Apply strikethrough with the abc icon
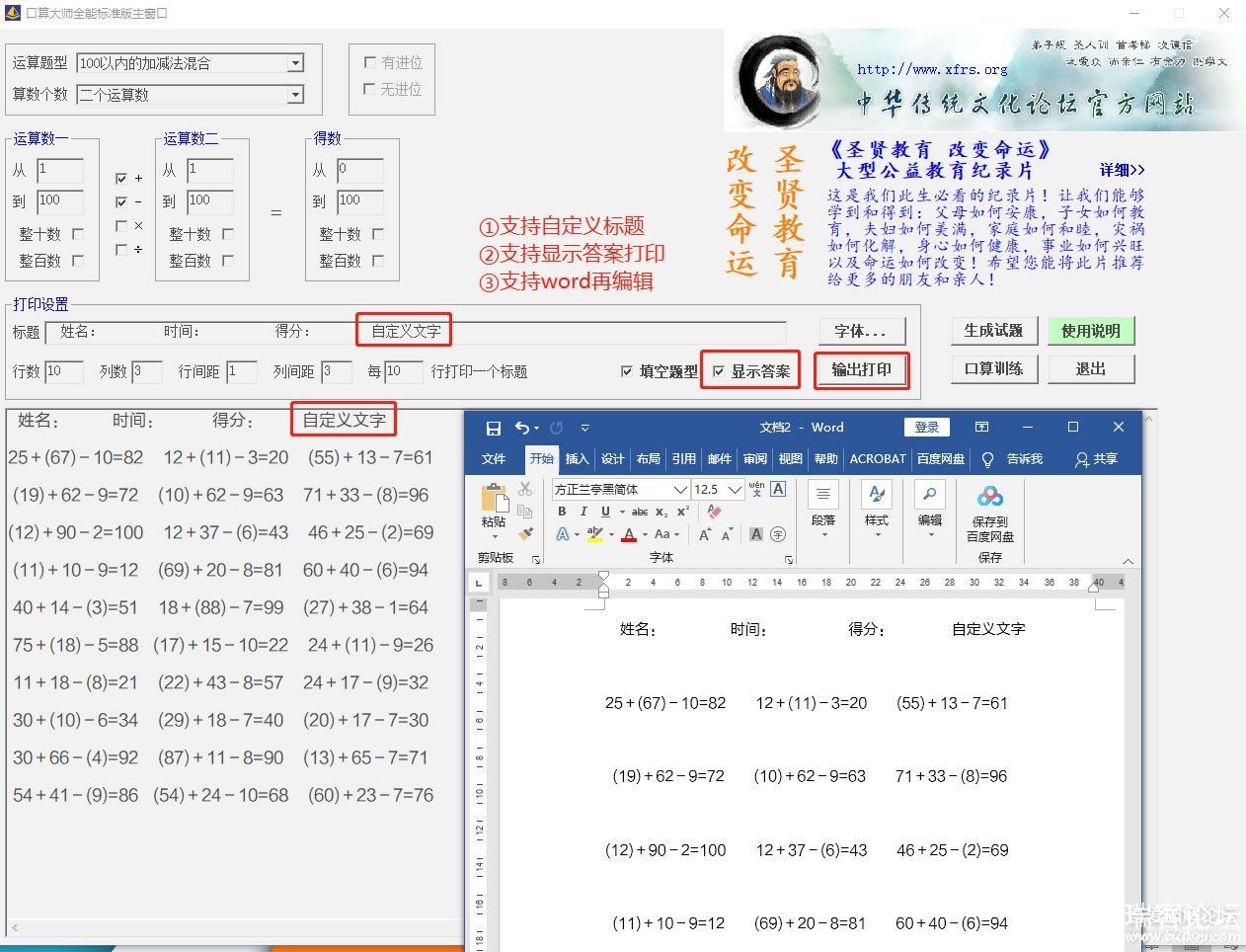Screen dimensions: 1246x952 tap(640, 512)
